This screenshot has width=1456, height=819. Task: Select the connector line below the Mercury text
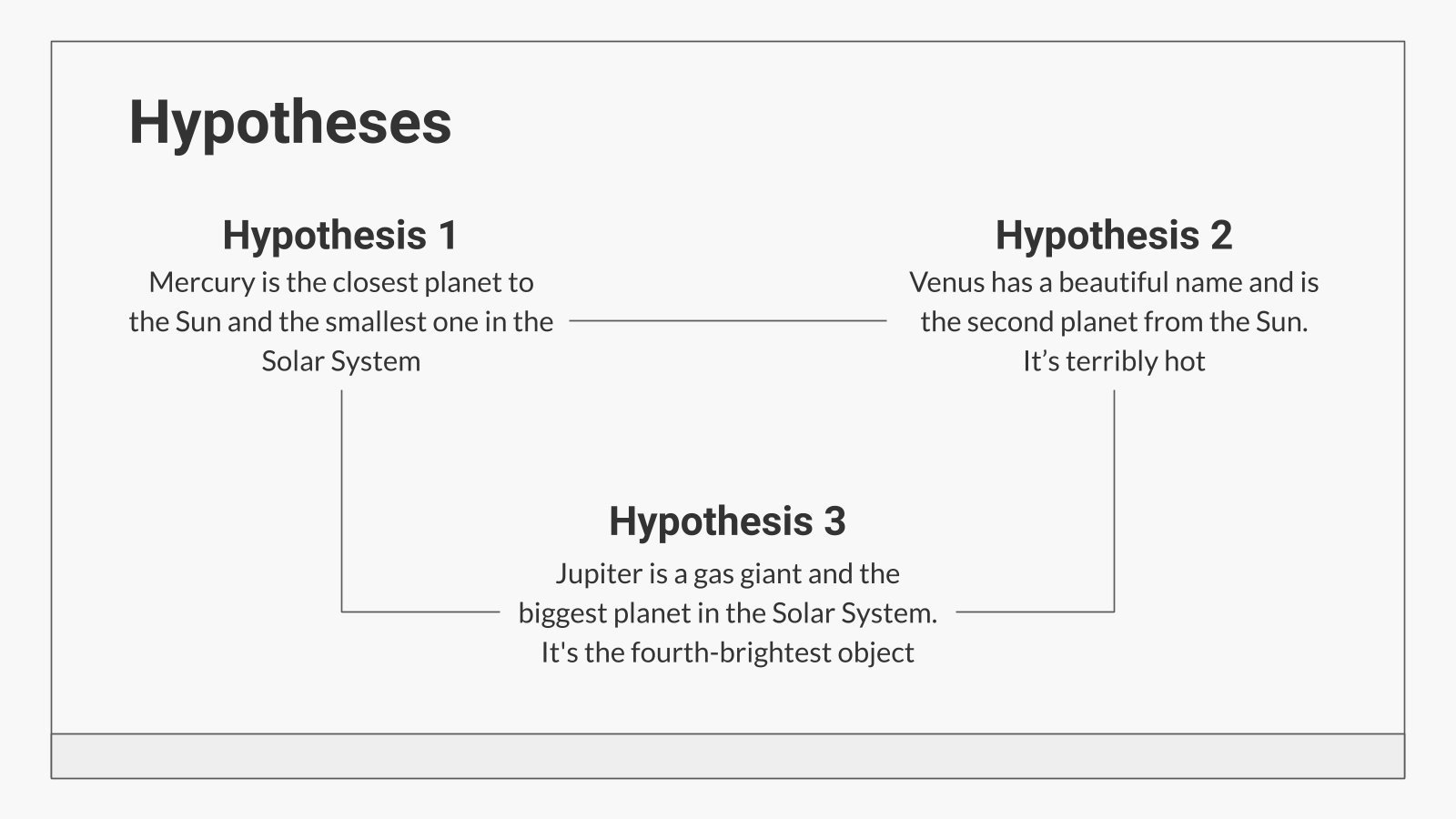[x=342, y=500]
